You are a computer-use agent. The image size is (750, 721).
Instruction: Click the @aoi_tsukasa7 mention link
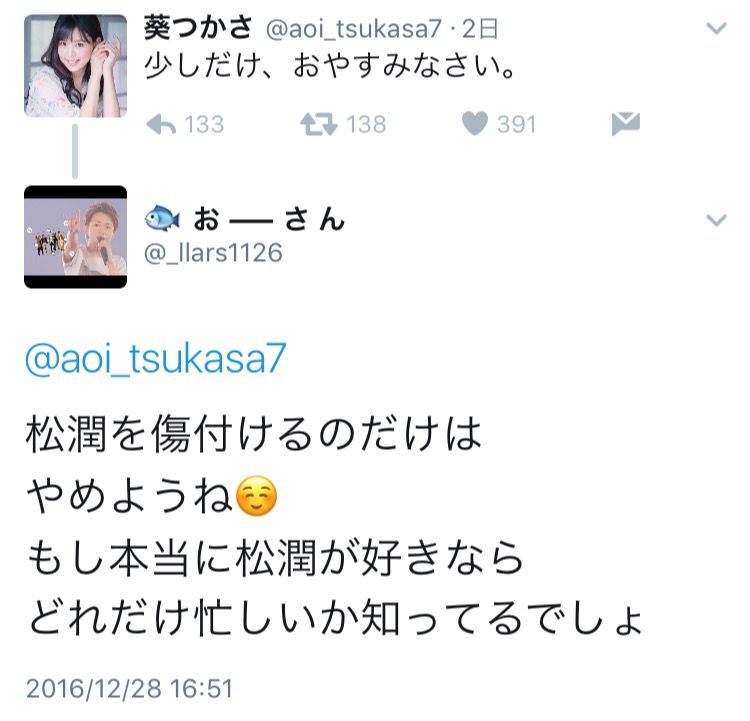(x=155, y=358)
